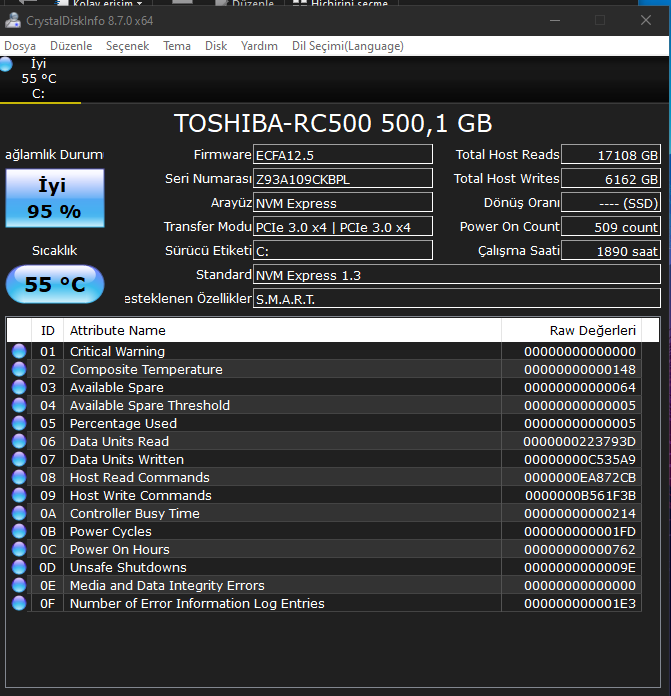The height and width of the screenshot is (696, 671).
Task: Click the status orb for Available Spare Threshold
Action: (x=19, y=405)
